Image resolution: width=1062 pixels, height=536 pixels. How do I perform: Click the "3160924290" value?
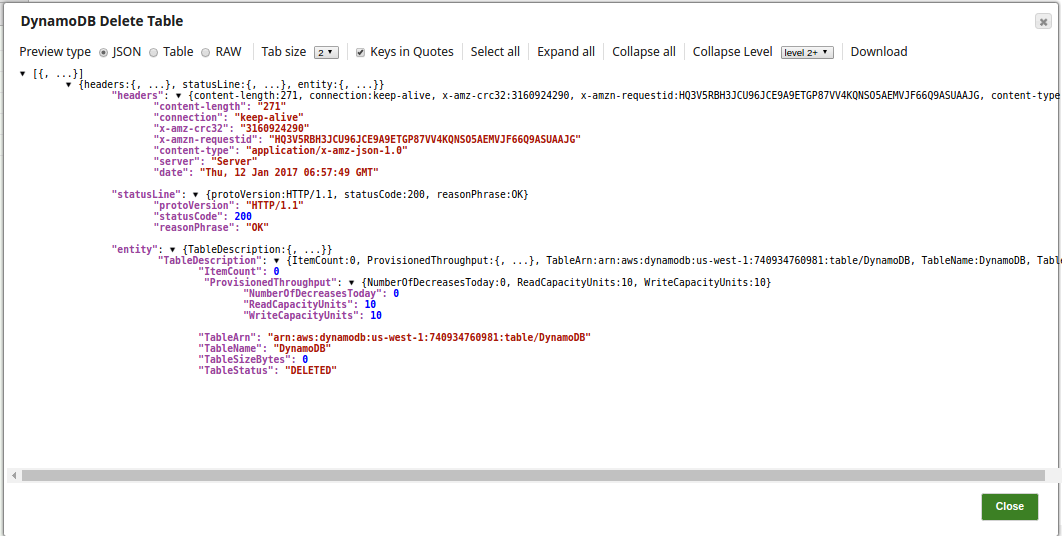tap(274, 128)
